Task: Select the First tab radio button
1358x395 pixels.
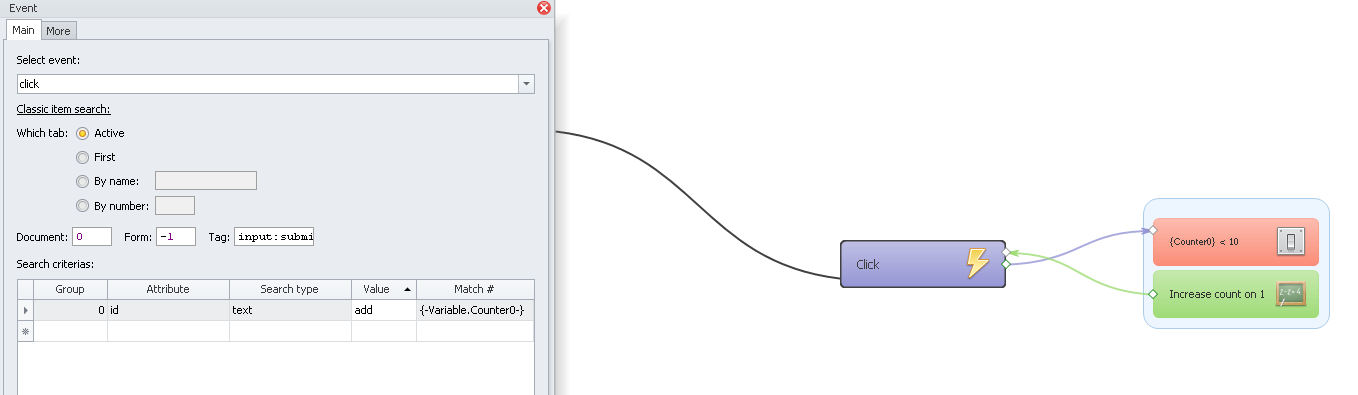Action: (x=83, y=157)
